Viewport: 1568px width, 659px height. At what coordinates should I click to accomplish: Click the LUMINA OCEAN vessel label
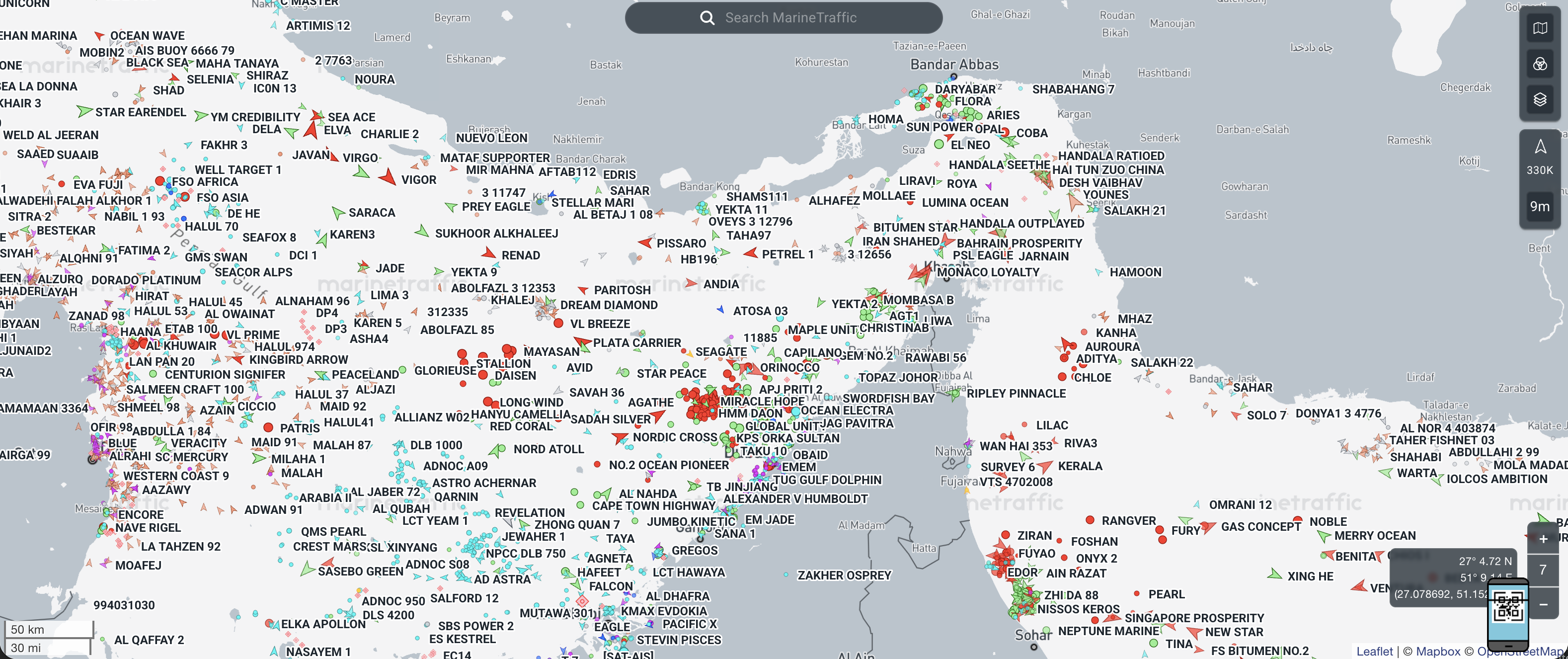pos(965,202)
